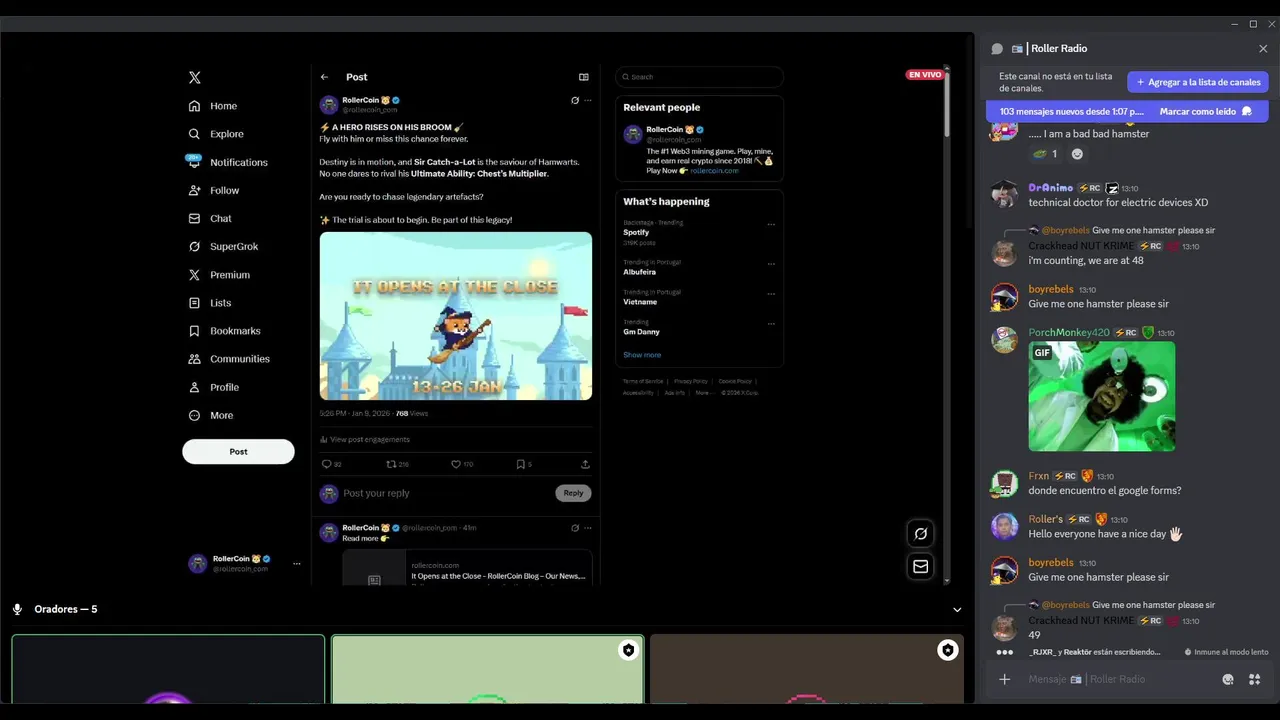
Task: Open the Follow page in sidebar
Action: pyautogui.click(x=214, y=190)
